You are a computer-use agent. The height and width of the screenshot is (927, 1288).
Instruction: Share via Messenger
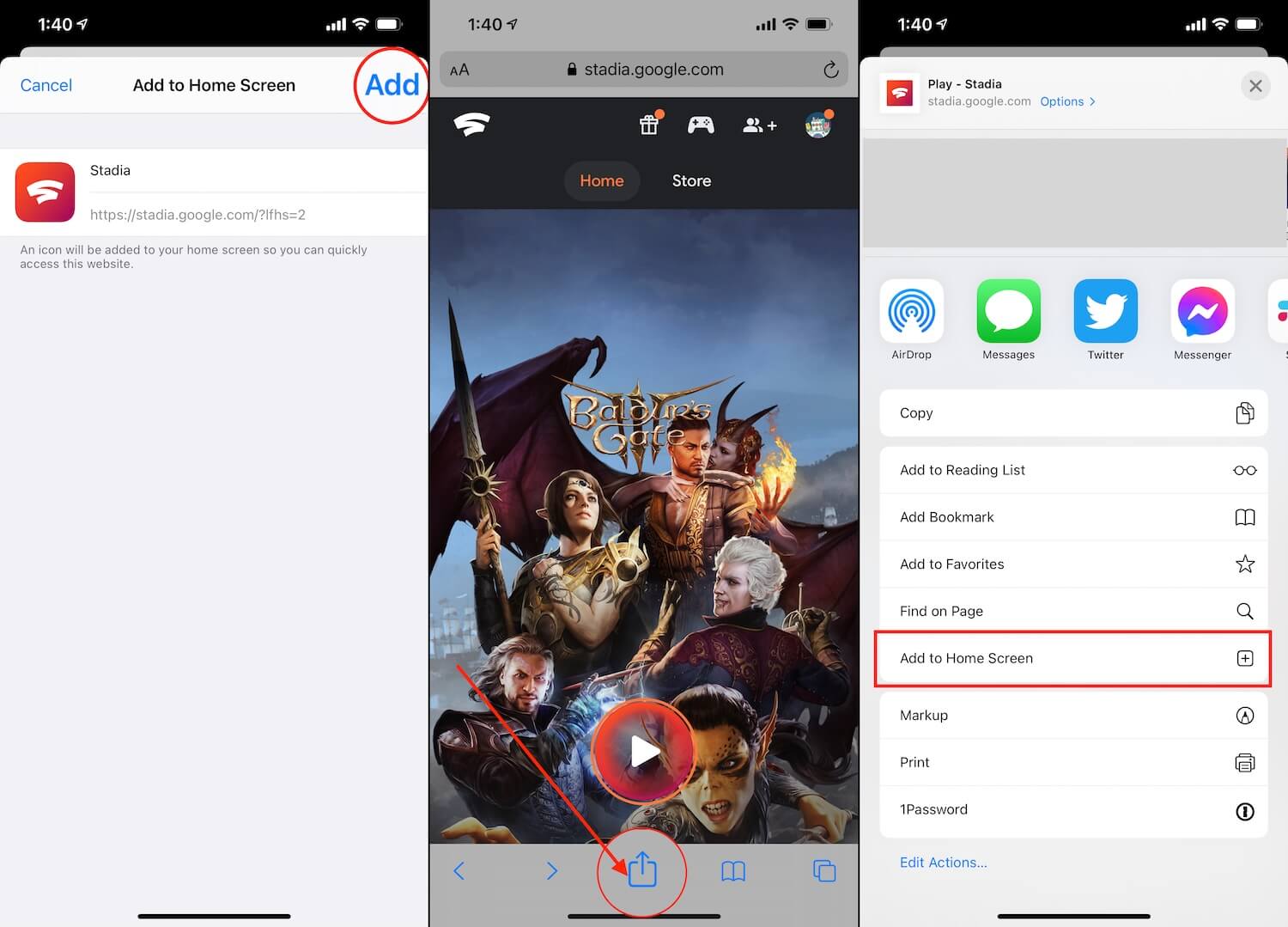point(1202,312)
